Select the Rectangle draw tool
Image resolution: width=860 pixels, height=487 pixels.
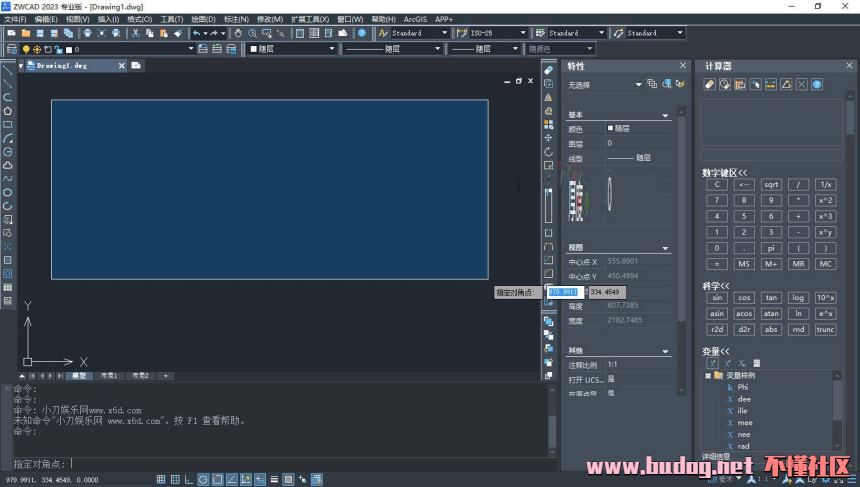pyautogui.click(x=8, y=124)
